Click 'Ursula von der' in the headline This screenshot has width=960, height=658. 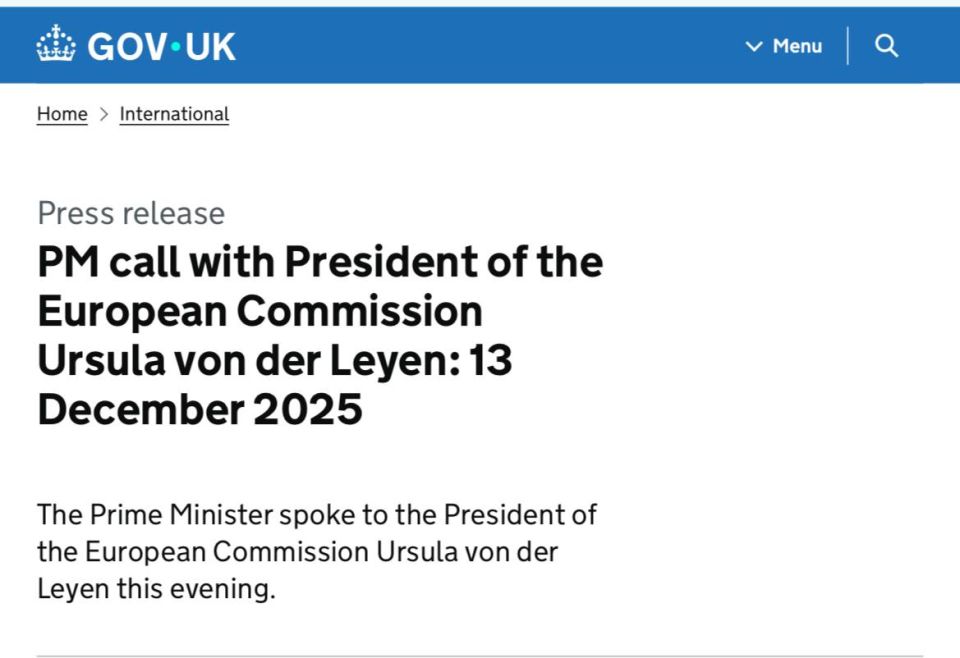[x=179, y=360]
